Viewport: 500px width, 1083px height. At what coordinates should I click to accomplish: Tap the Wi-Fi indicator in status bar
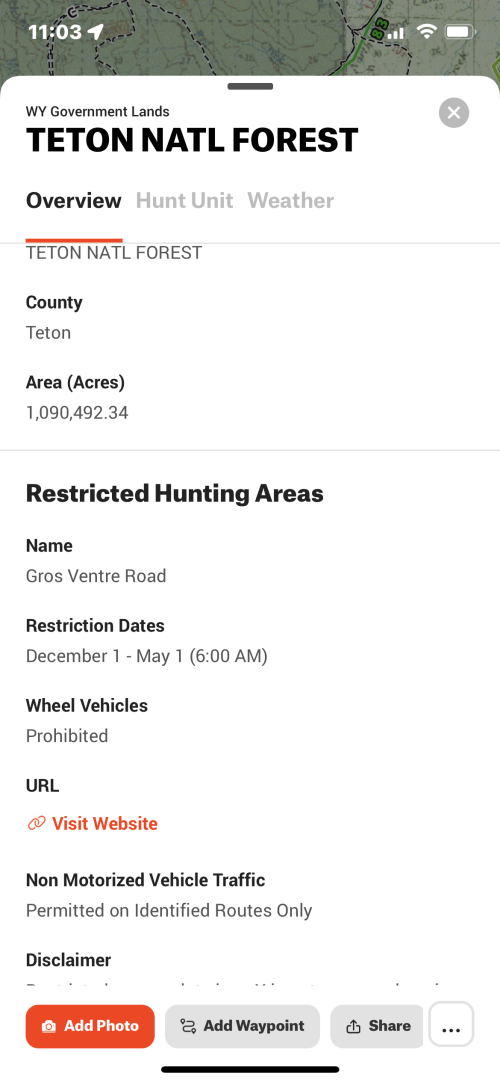(x=427, y=32)
